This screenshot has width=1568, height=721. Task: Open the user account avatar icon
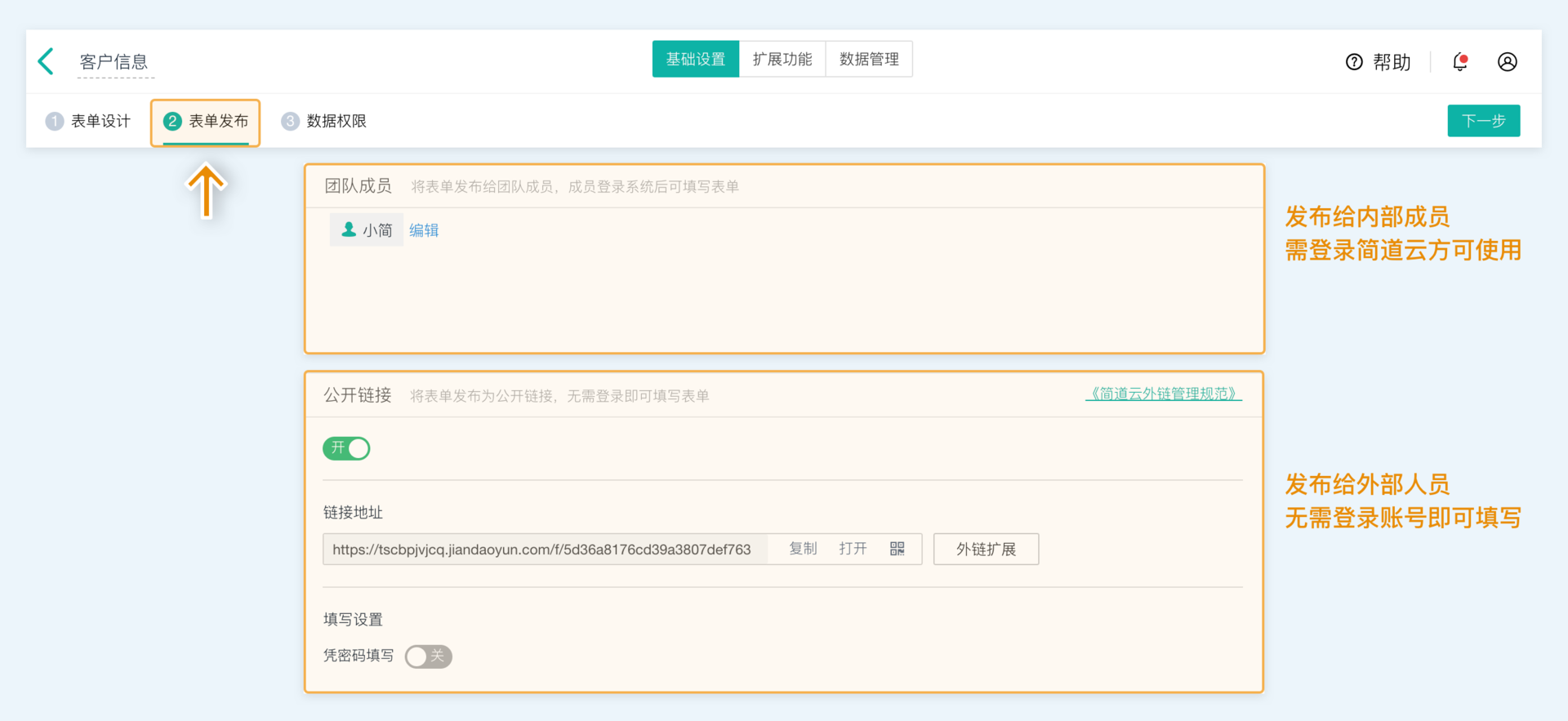click(x=1508, y=62)
